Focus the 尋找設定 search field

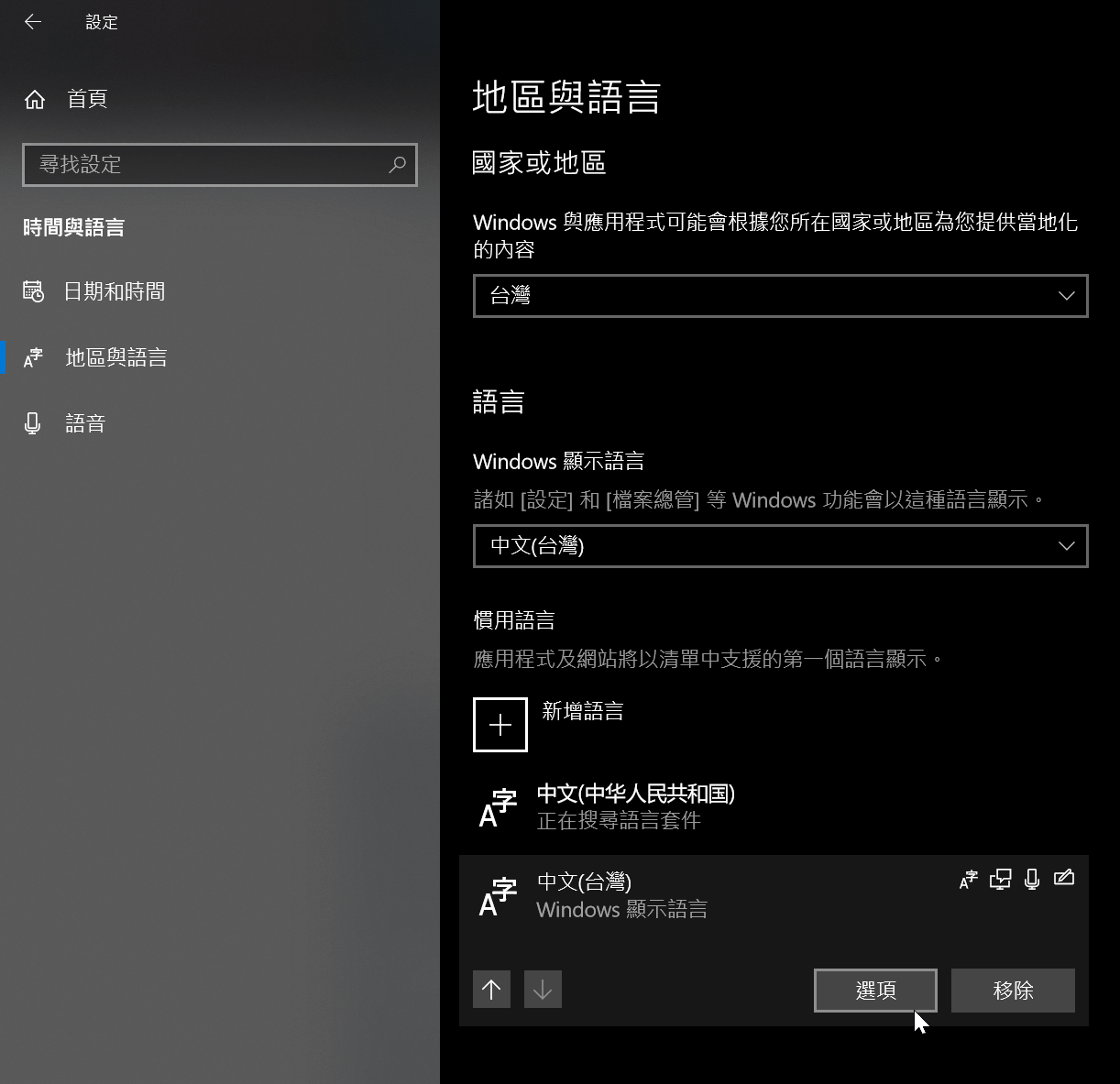[220, 165]
